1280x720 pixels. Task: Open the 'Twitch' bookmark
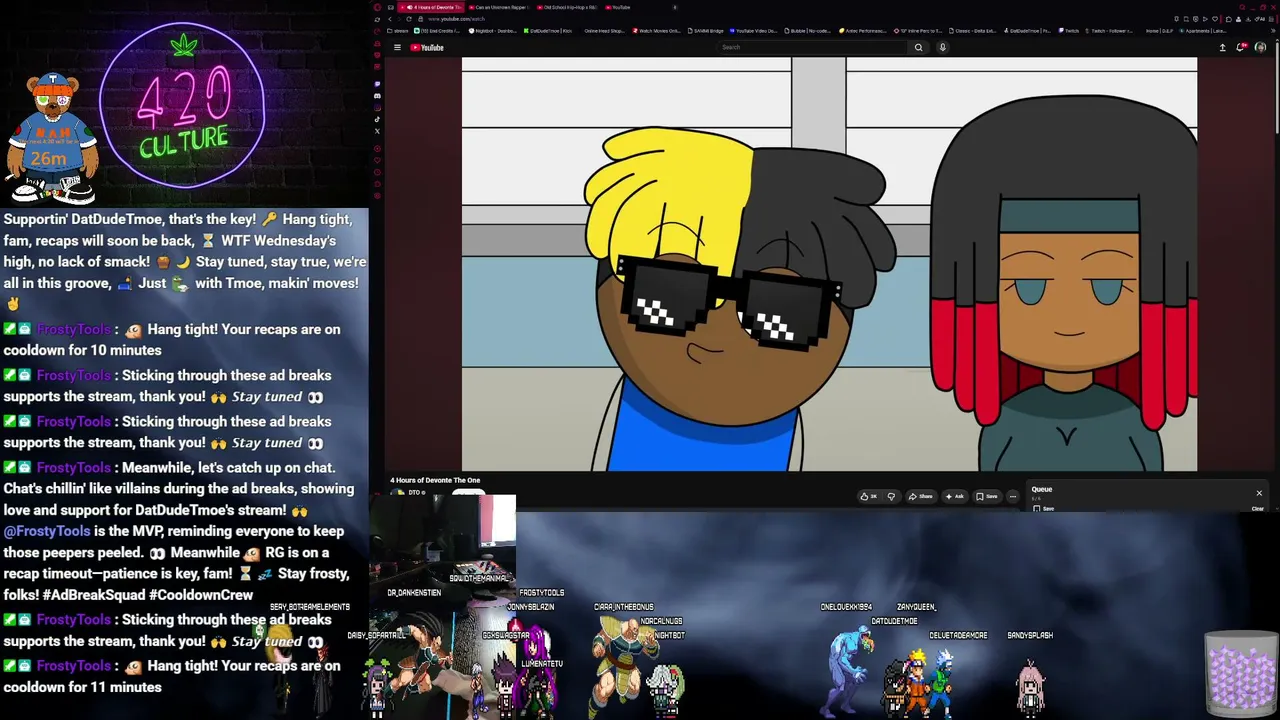coord(1069,31)
